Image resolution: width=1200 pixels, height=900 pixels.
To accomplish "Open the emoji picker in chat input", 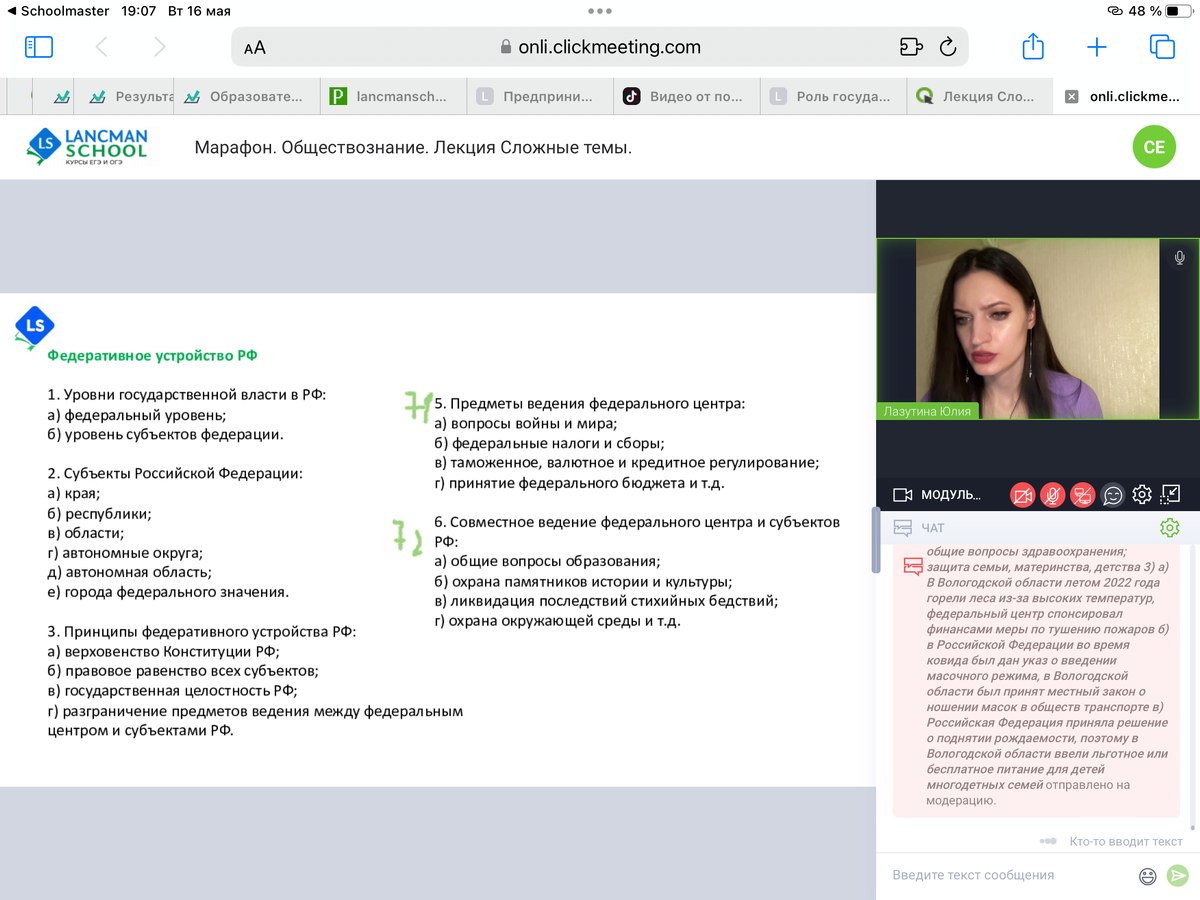I will 1147,875.
